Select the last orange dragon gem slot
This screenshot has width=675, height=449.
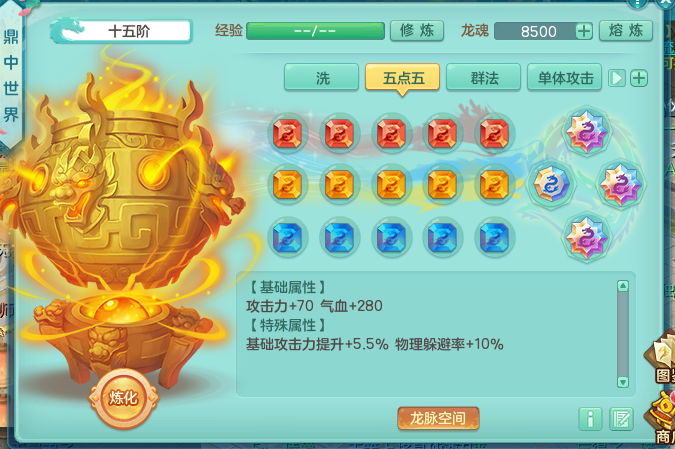494,185
